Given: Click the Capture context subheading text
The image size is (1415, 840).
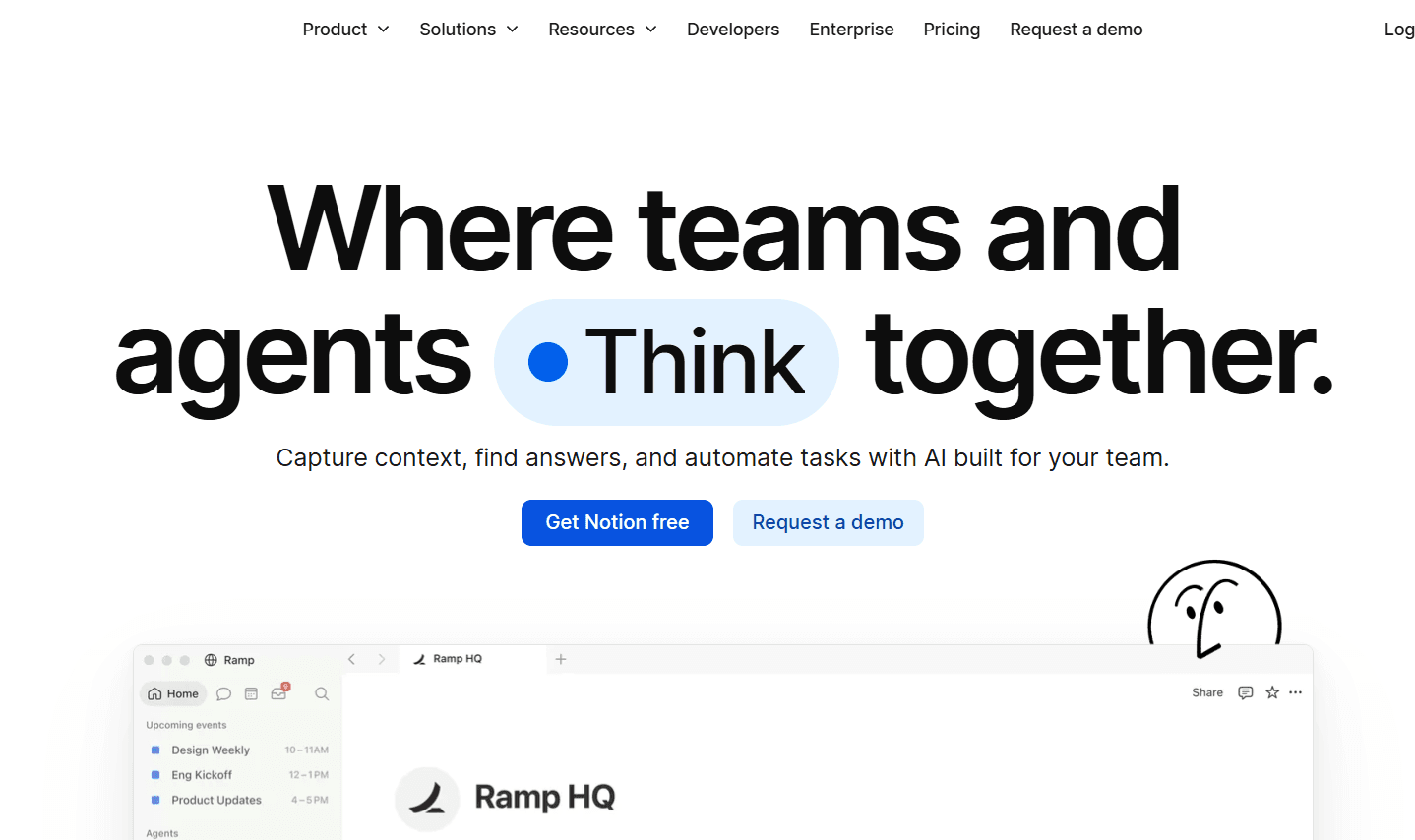Looking at the screenshot, I should (x=723, y=458).
